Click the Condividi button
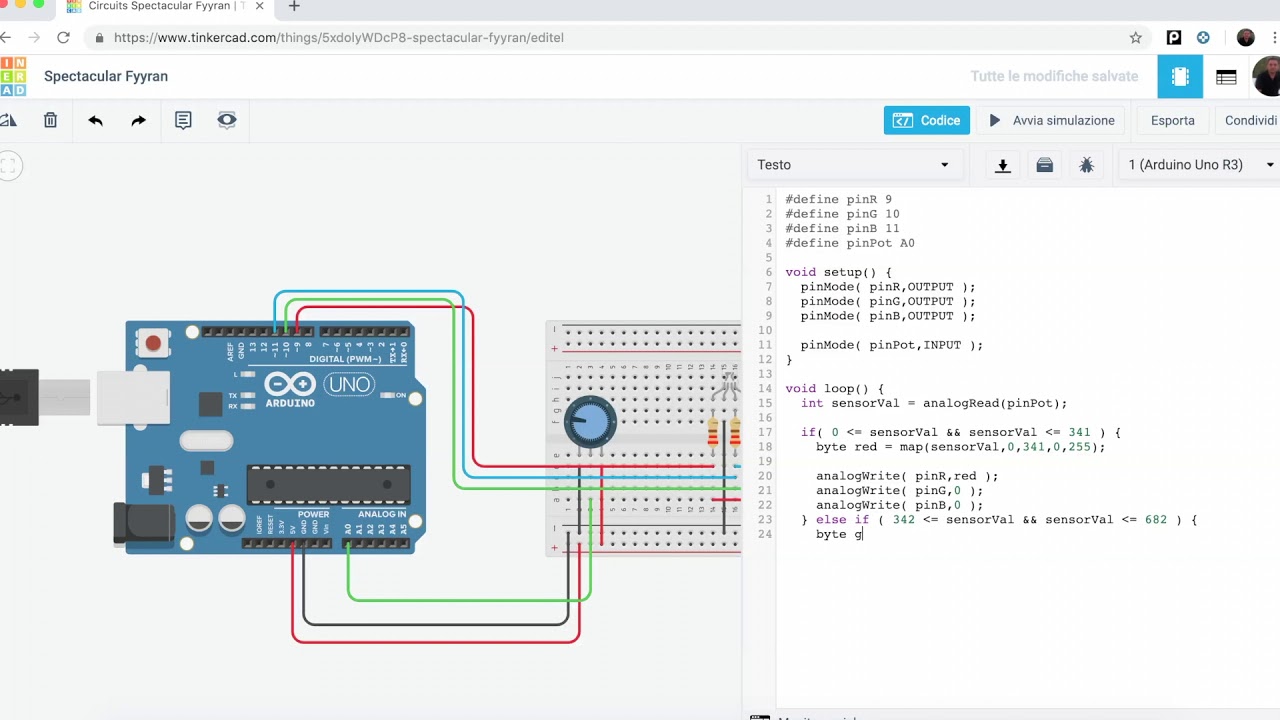This screenshot has width=1280, height=720. [1250, 120]
